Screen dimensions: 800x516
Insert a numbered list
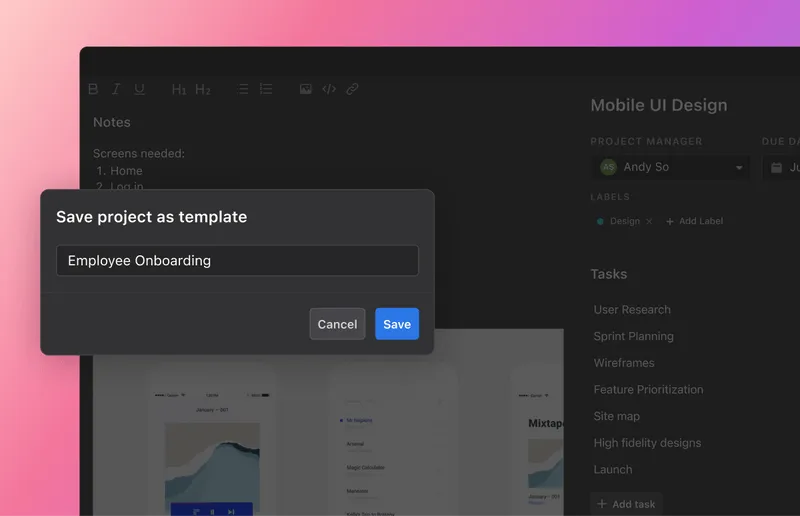[x=266, y=89]
